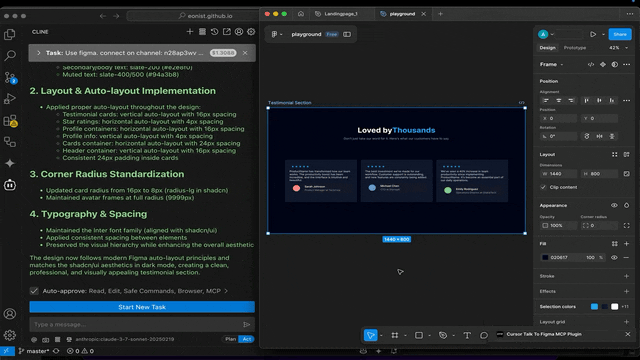Open Figma main menu dropdown
640x360 pixels.
[x=277, y=34]
